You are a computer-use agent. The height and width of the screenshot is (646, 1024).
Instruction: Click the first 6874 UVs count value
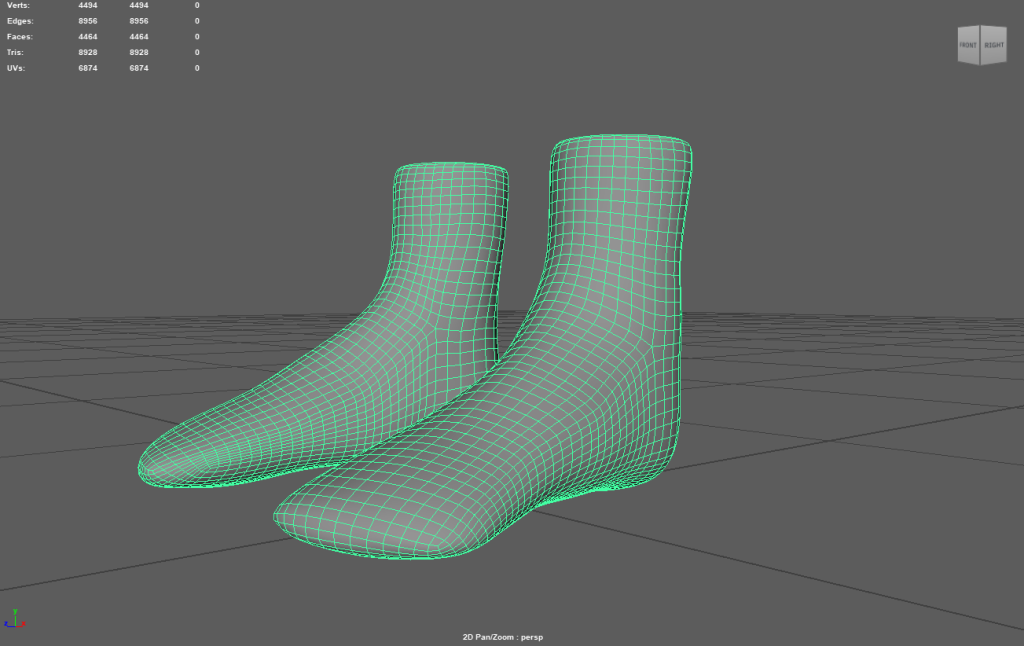click(x=88, y=68)
